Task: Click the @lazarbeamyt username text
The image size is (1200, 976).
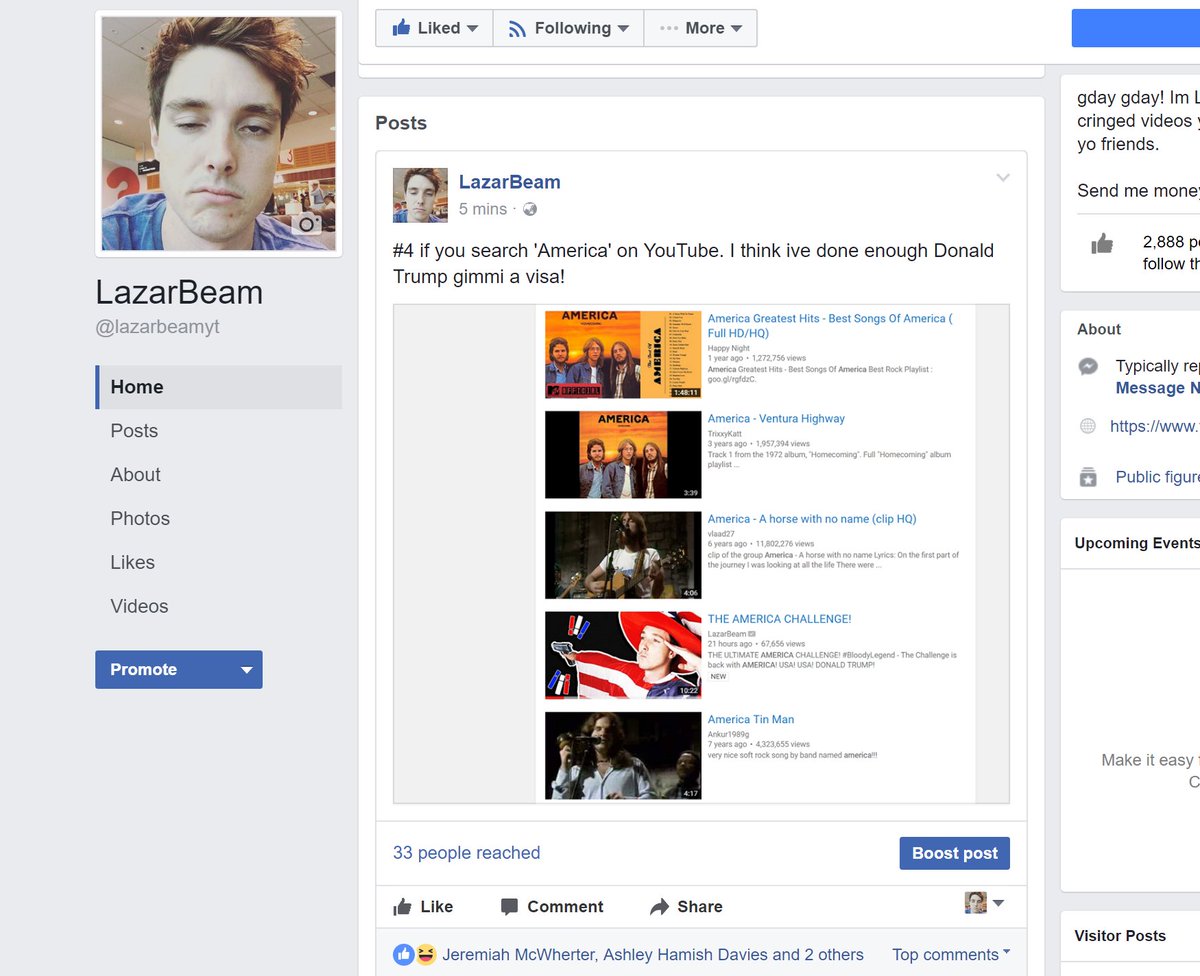Action: pyautogui.click(x=157, y=327)
